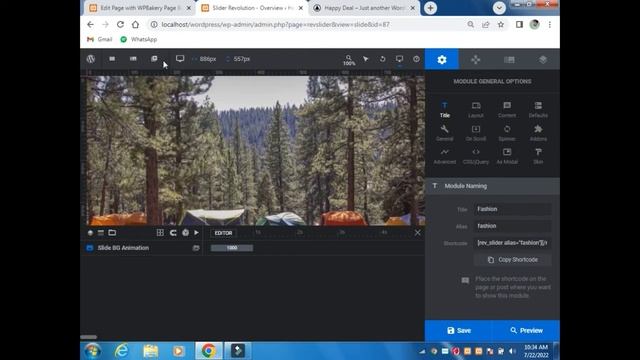Select the Slide BG Animation row
Image resolution: width=640 pixels, height=360 pixels.
pos(143,248)
